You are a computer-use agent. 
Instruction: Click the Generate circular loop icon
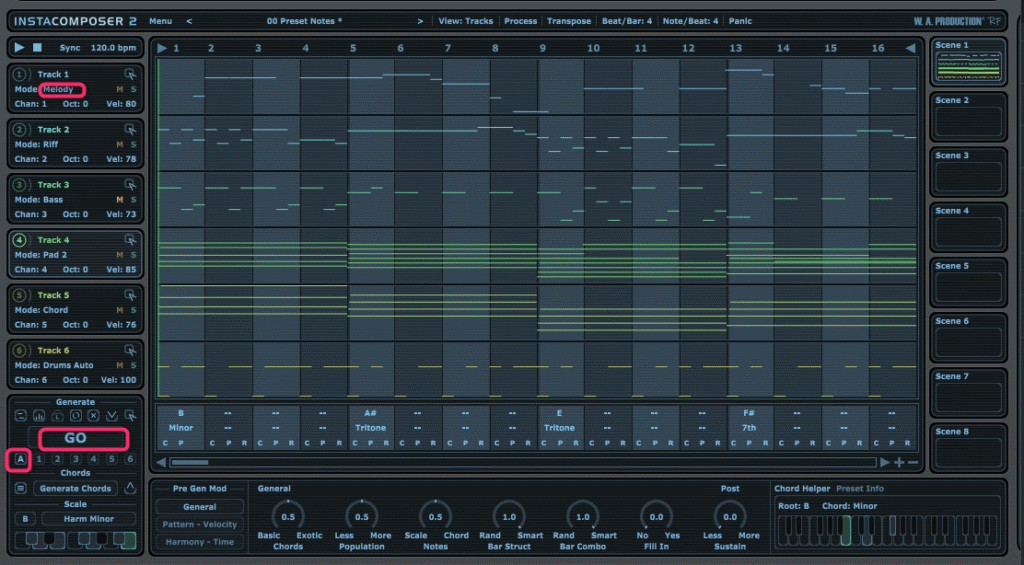[76, 415]
